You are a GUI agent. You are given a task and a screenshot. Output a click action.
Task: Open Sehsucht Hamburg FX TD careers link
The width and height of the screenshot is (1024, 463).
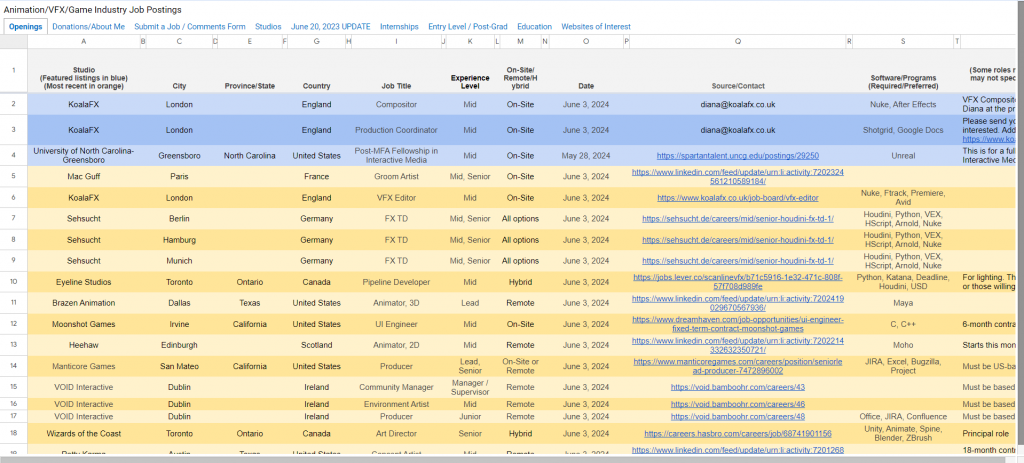click(737, 240)
